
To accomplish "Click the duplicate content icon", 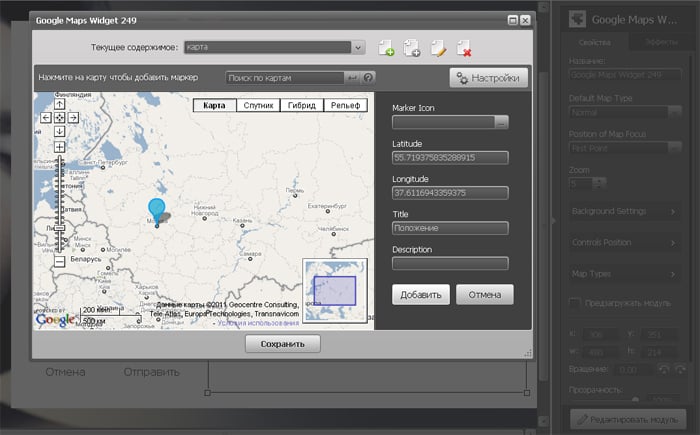I will [x=412, y=47].
